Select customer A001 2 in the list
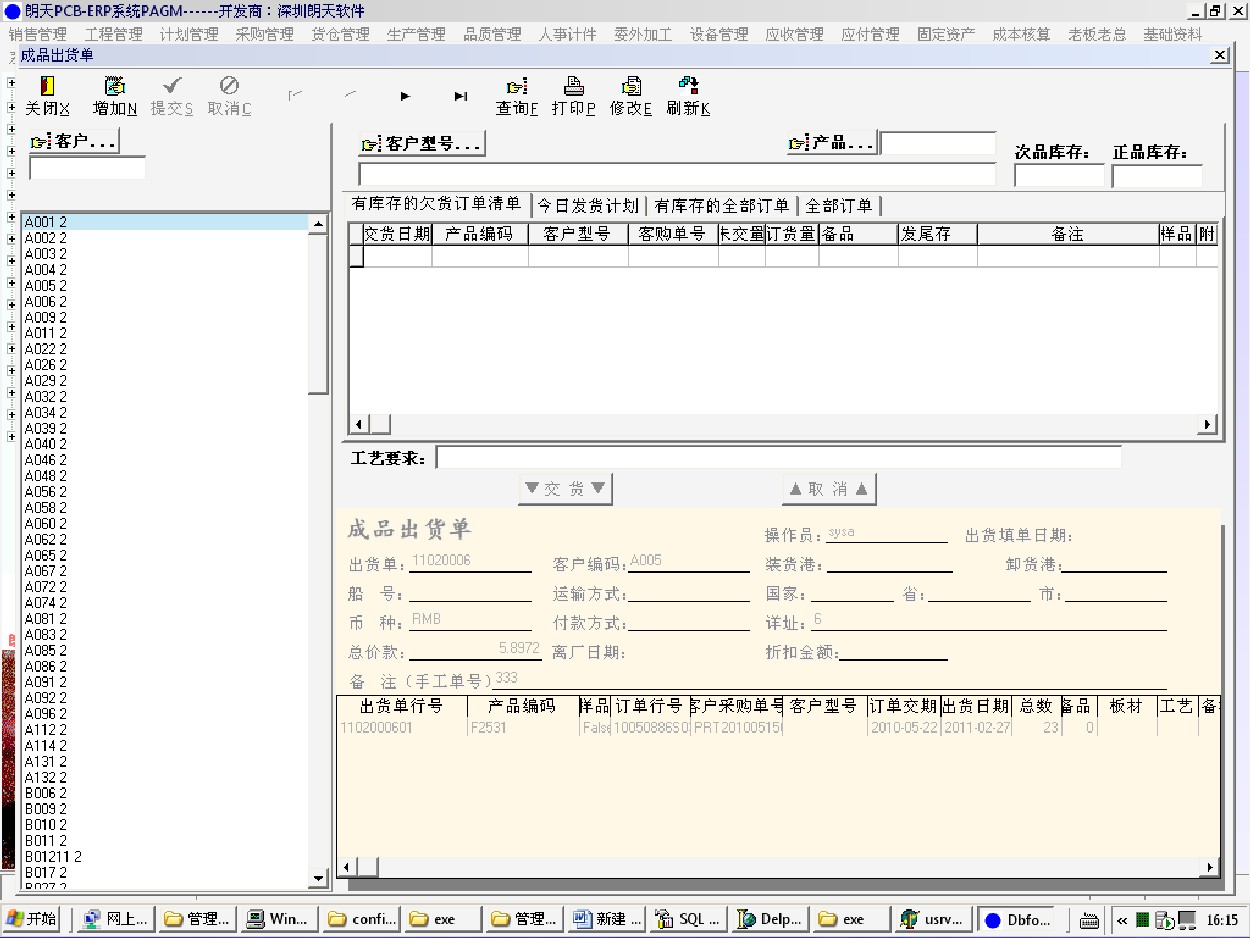The width and height of the screenshot is (1250, 938). [165, 222]
